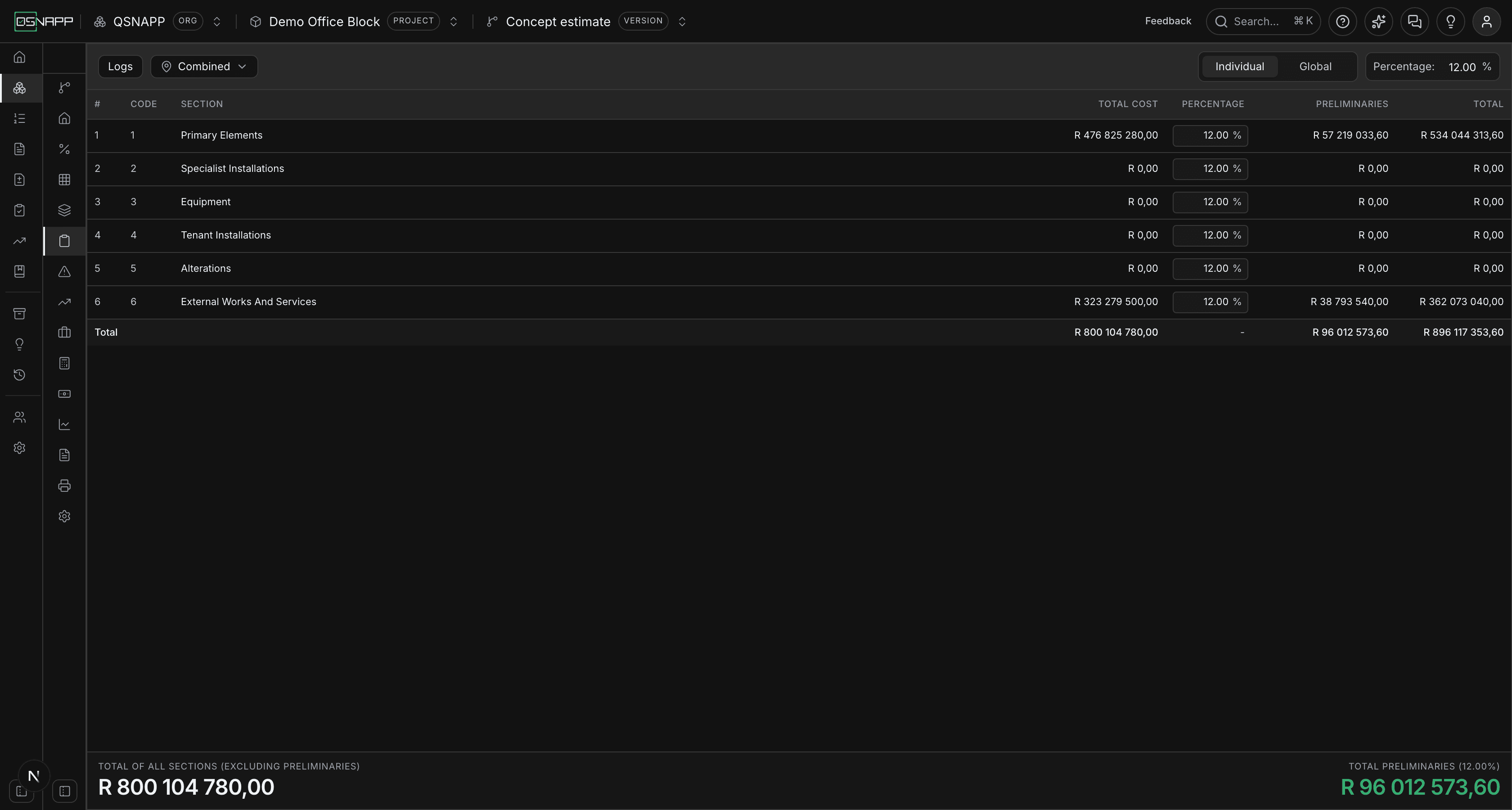Expand the Concept estimate version switcher
This screenshot has height=810, width=1512.
pyautogui.click(x=682, y=22)
